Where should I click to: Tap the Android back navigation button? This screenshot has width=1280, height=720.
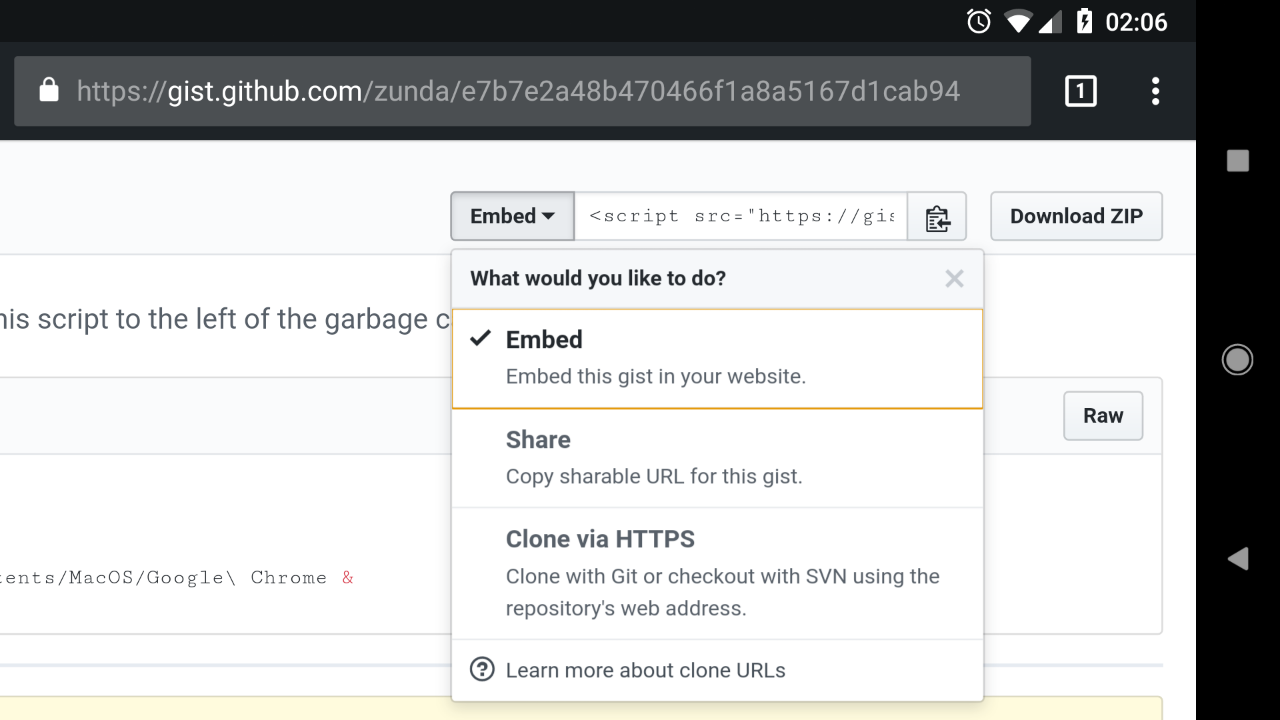(1238, 558)
